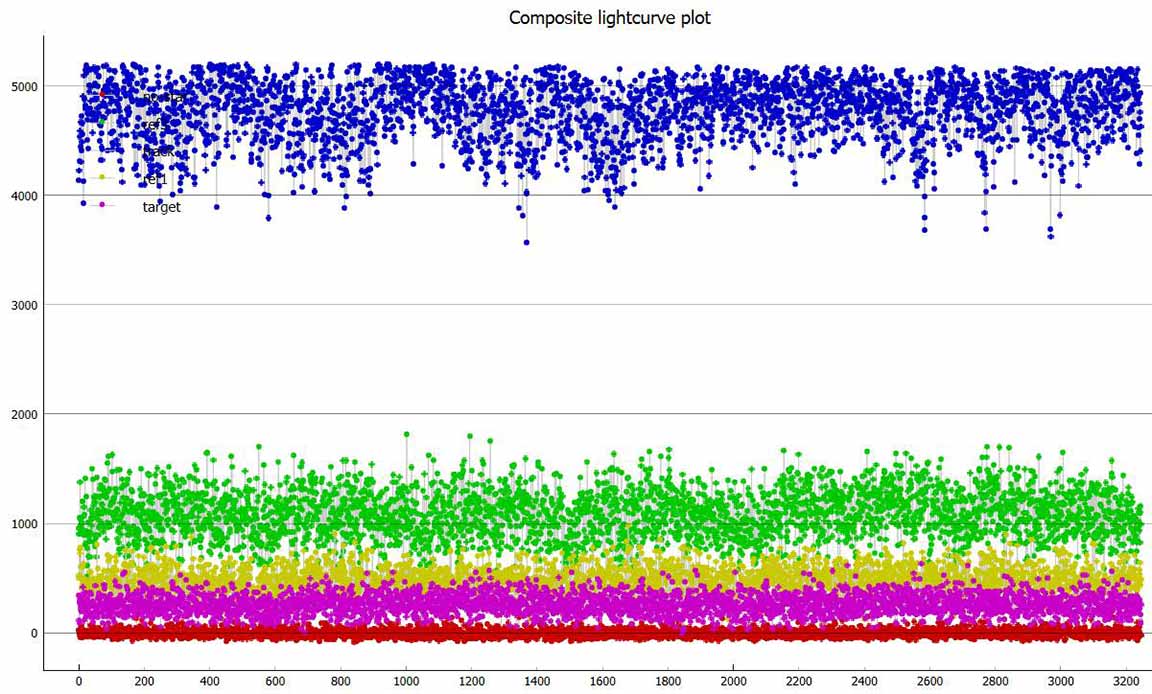Click the yellow ref1 legend marker
Screen dimensions: 1152x694
point(102,177)
